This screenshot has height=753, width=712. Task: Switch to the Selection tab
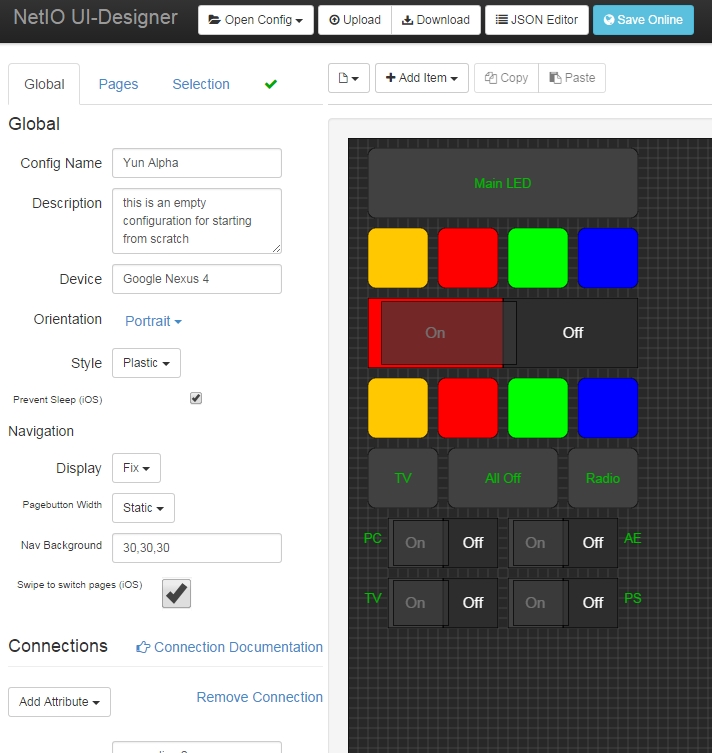click(x=201, y=85)
